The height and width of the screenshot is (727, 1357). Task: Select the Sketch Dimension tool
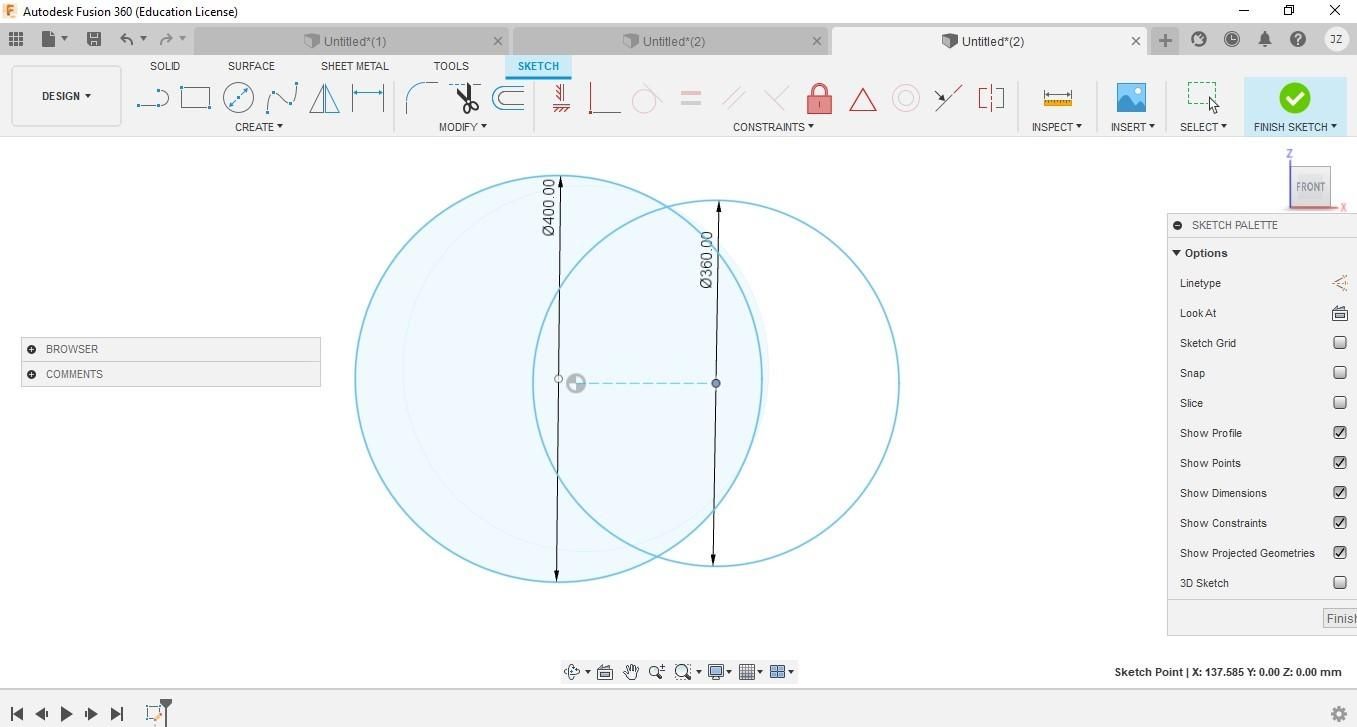pos(368,98)
